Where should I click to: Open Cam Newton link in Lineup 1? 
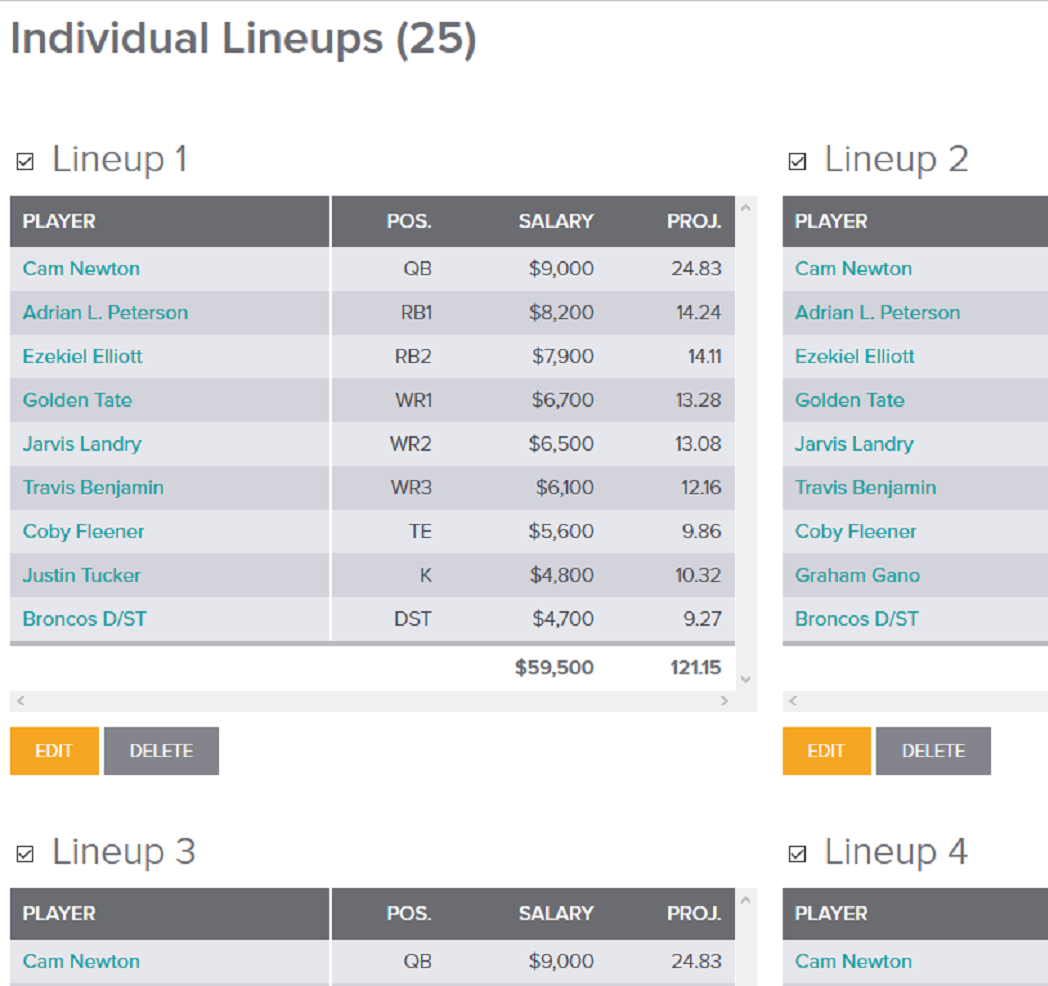tap(81, 268)
